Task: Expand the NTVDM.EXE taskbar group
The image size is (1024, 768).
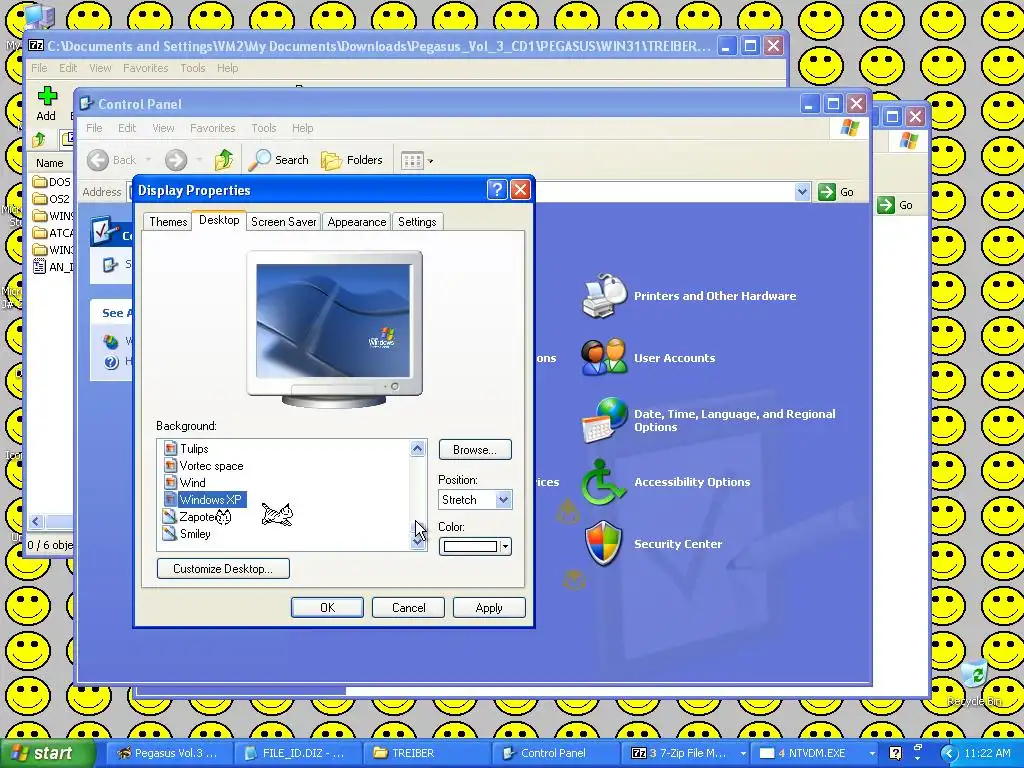Action: click(x=872, y=754)
